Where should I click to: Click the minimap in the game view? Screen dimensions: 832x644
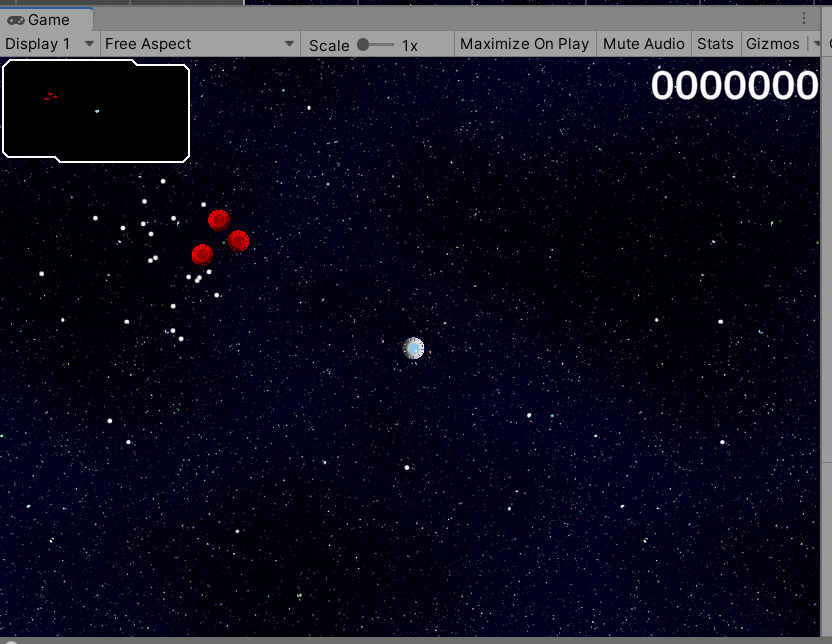[x=96, y=111]
